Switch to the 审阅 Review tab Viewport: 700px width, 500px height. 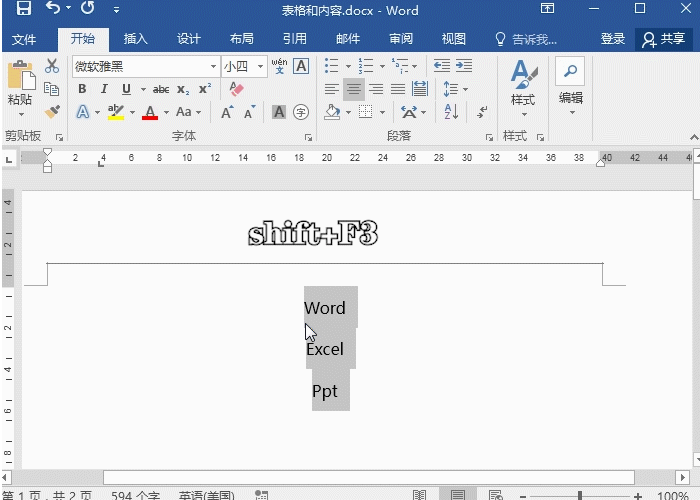401,39
